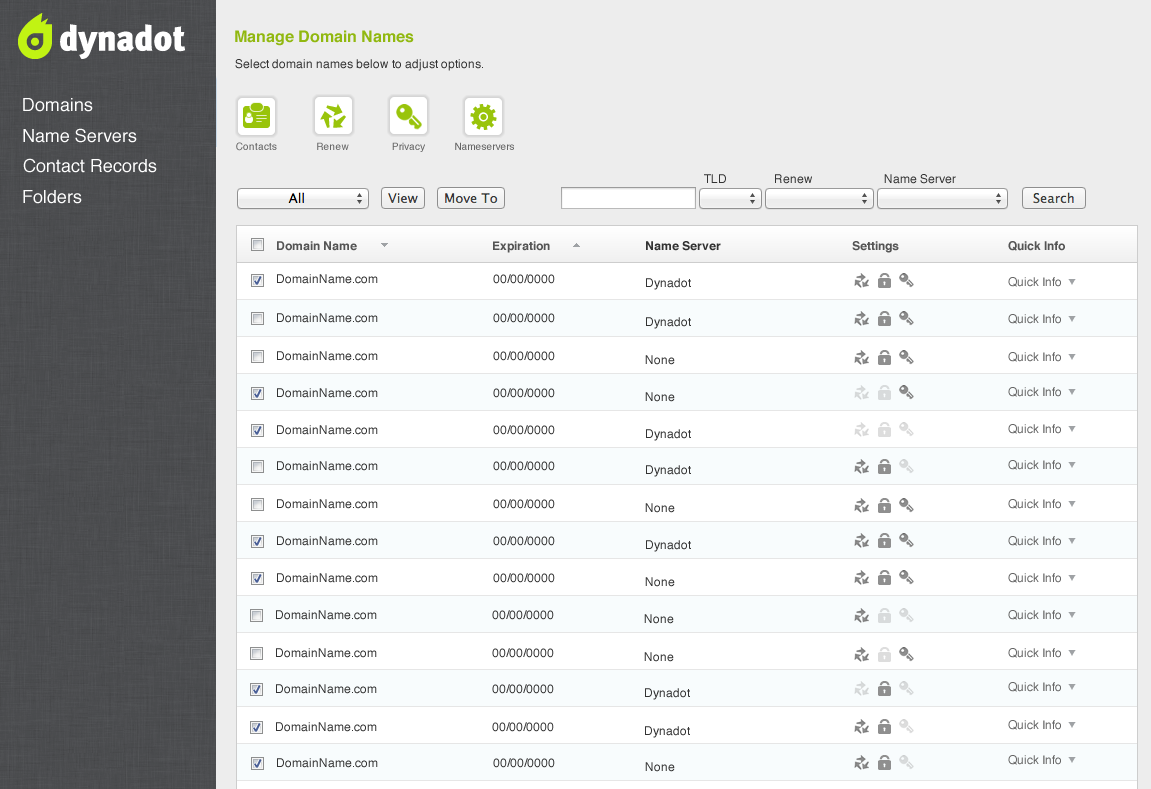This screenshot has height=789, width=1151.
Task: Click the green Renew arrows icon
Action: click(x=333, y=117)
